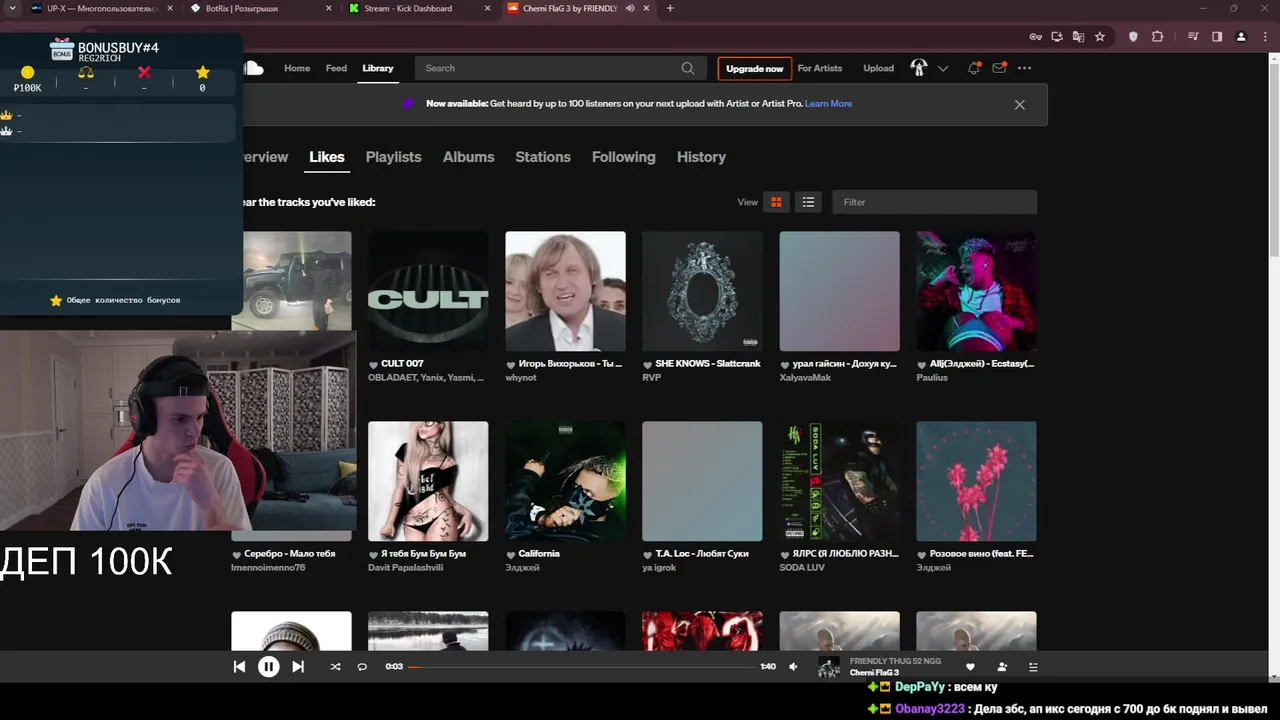Open the Playlists library tab

[x=393, y=157]
